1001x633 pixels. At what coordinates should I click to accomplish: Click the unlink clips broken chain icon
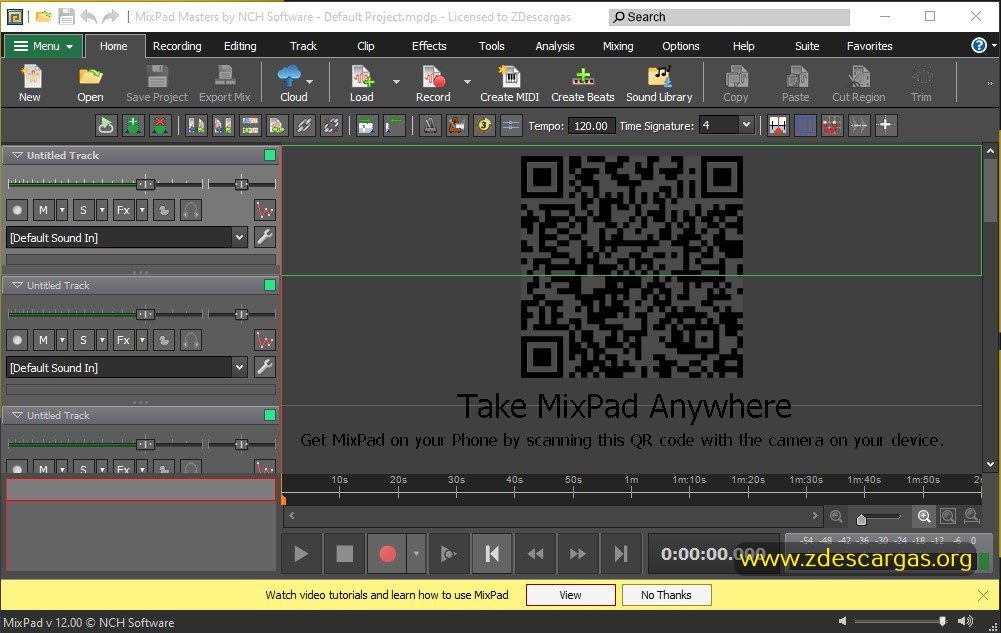pos(331,126)
